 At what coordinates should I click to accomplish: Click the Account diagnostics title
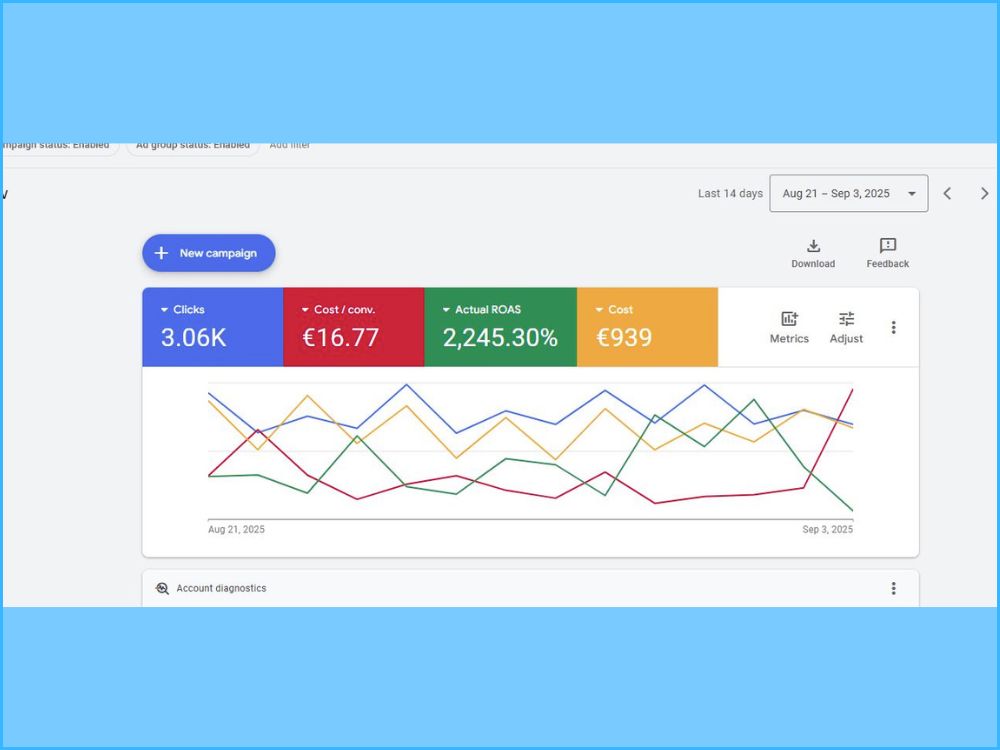click(221, 588)
